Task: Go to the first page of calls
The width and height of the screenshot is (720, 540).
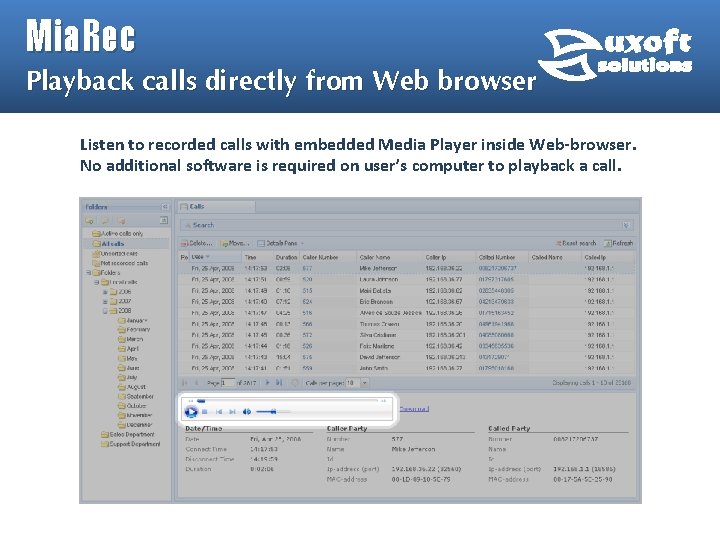Action: (x=185, y=382)
